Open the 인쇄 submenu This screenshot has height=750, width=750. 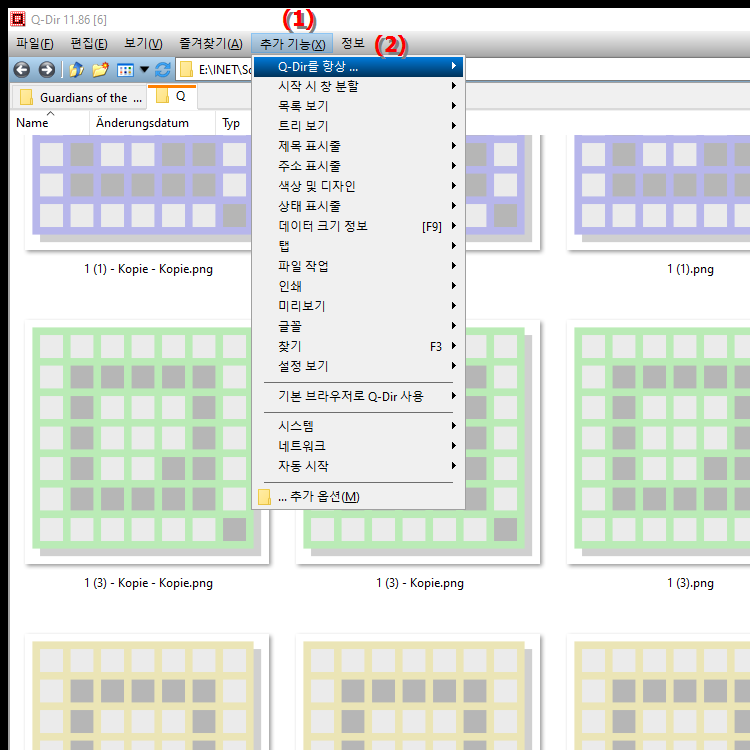(x=358, y=287)
